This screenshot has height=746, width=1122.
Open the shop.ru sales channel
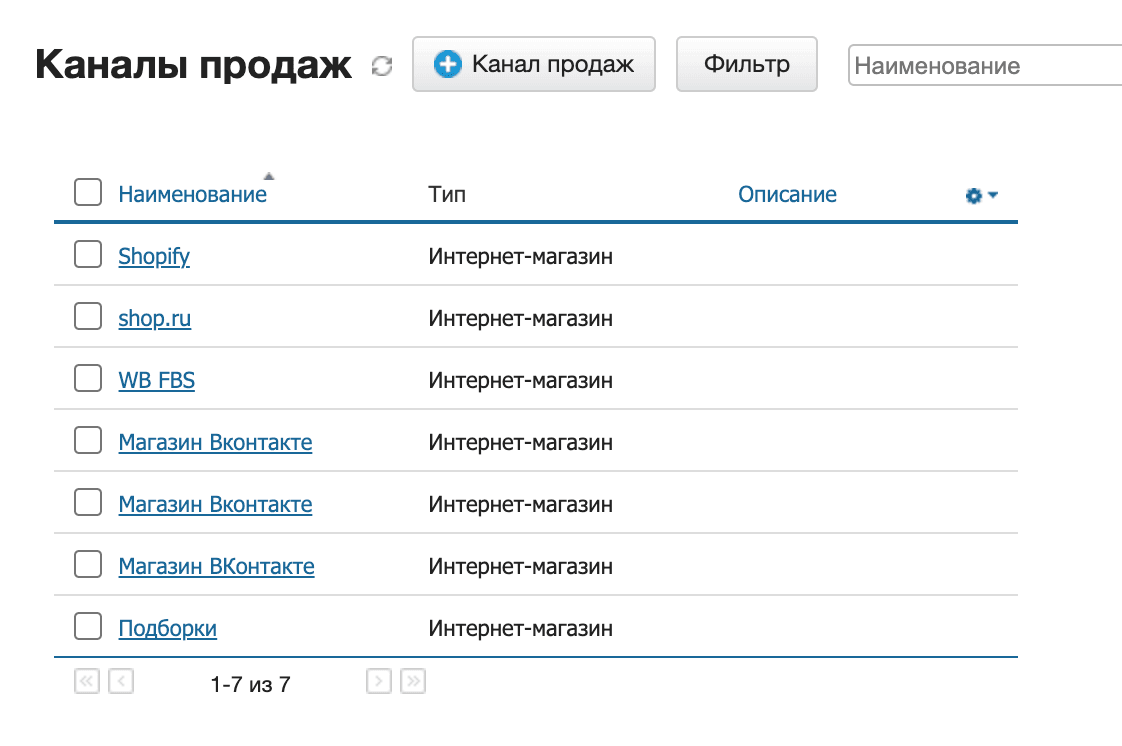(x=153, y=318)
